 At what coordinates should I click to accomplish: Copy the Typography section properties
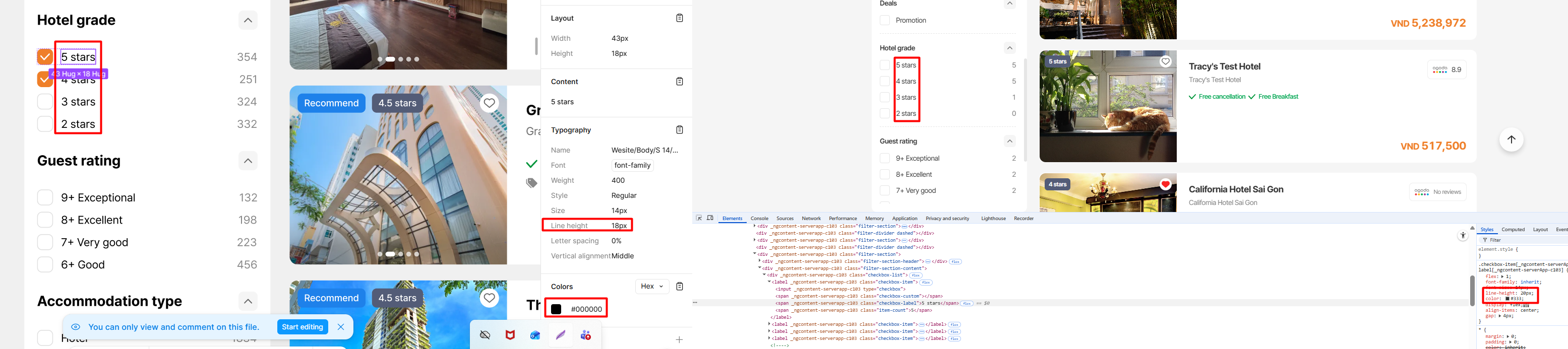click(x=679, y=130)
